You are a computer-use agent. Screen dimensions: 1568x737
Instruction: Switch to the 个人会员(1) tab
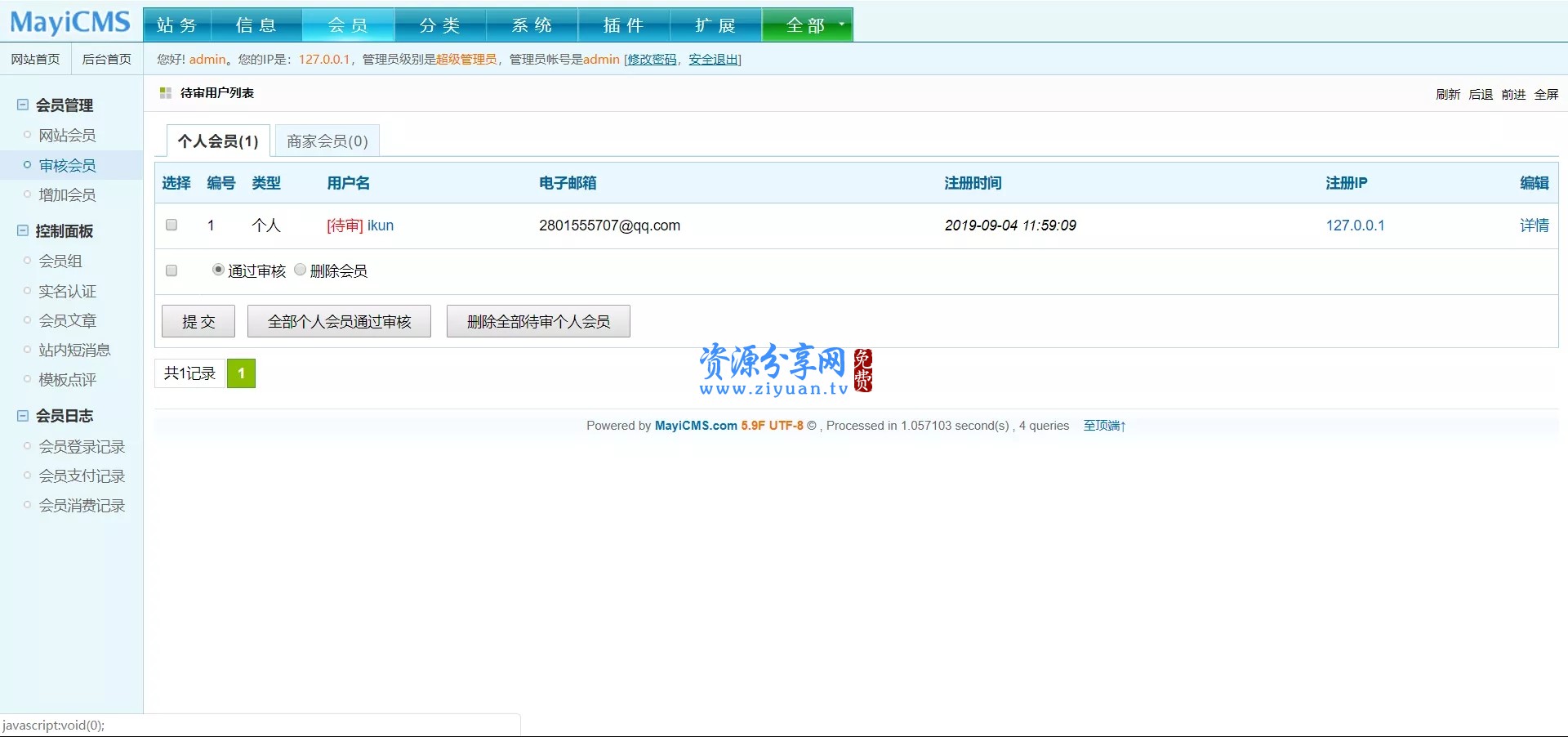(218, 141)
